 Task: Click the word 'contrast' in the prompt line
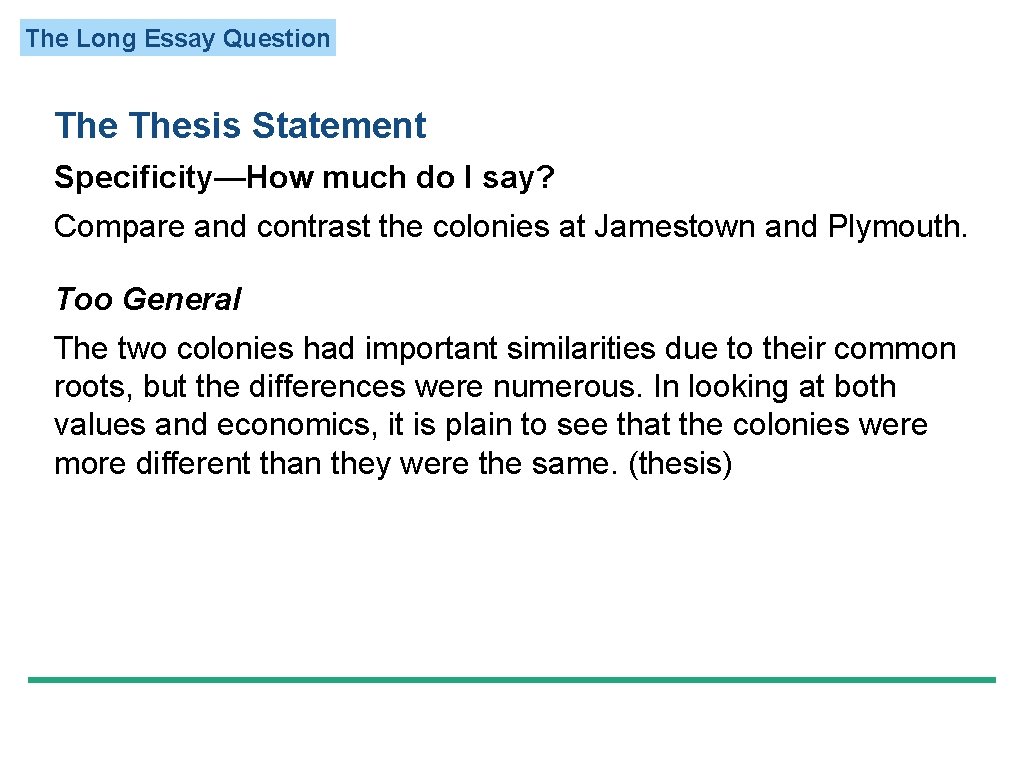pos(313,227)
